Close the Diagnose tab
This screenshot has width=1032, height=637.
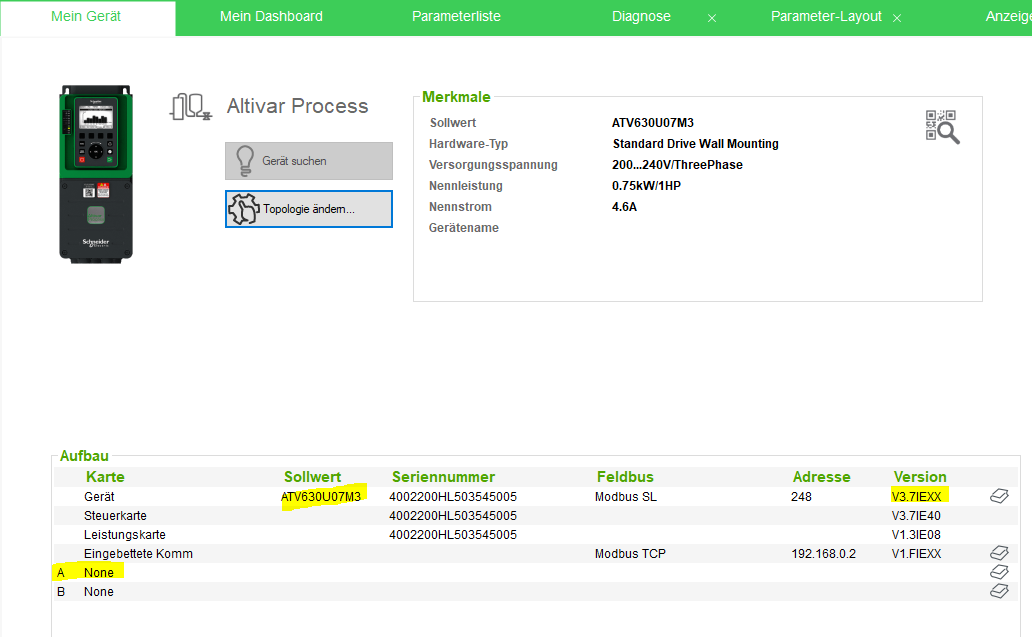711,18
